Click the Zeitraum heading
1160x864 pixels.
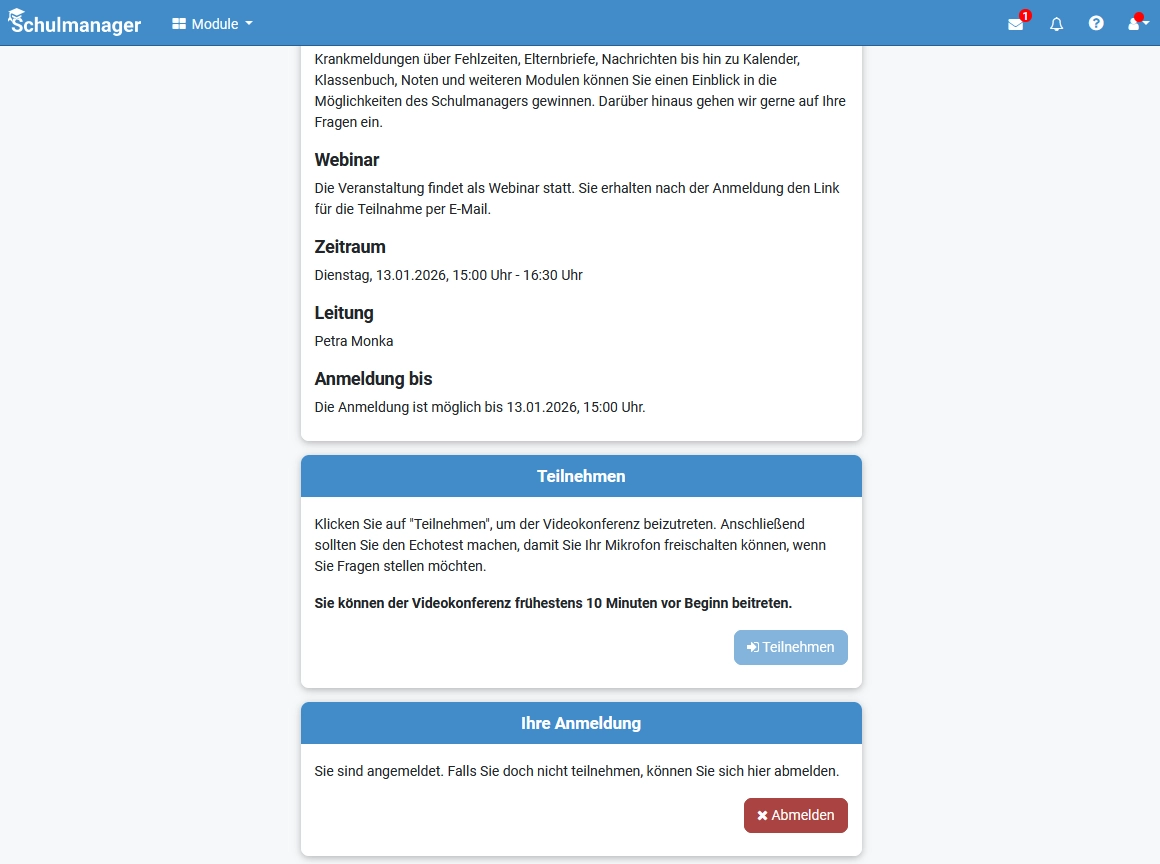[350, 247]
